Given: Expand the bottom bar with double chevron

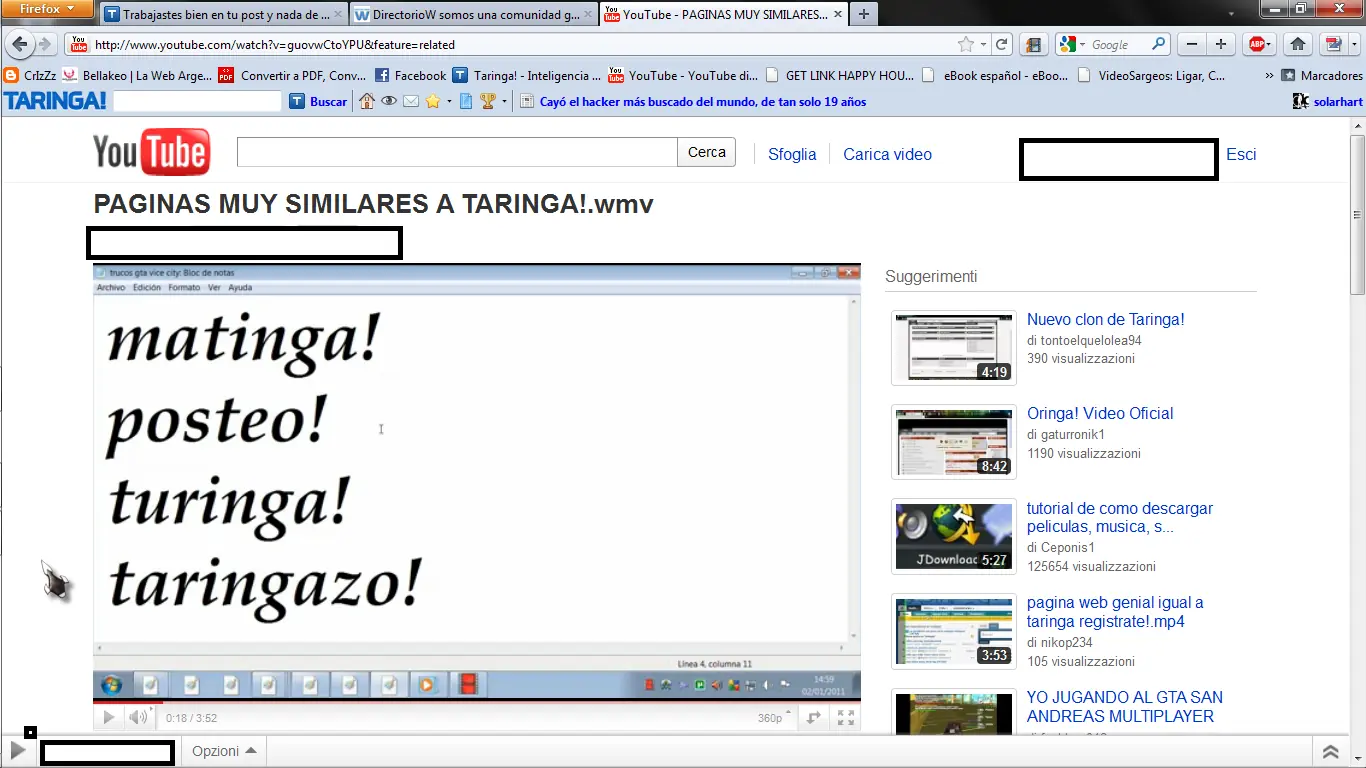Looking at the screenshot, I should tap(1331, 752).
